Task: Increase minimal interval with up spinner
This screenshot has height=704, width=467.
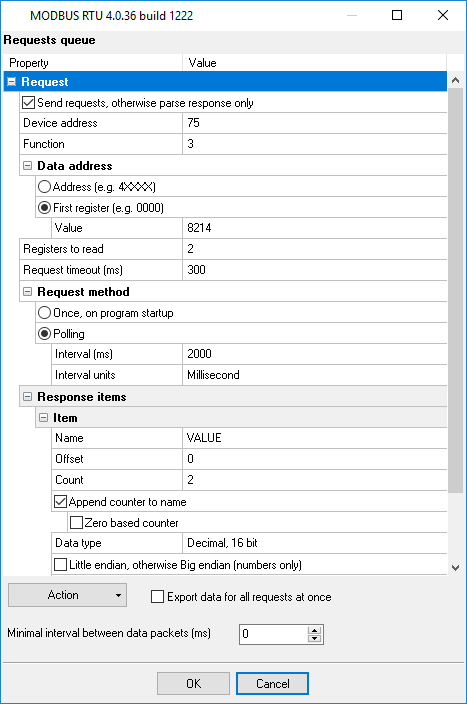Action: click(315, 630)
